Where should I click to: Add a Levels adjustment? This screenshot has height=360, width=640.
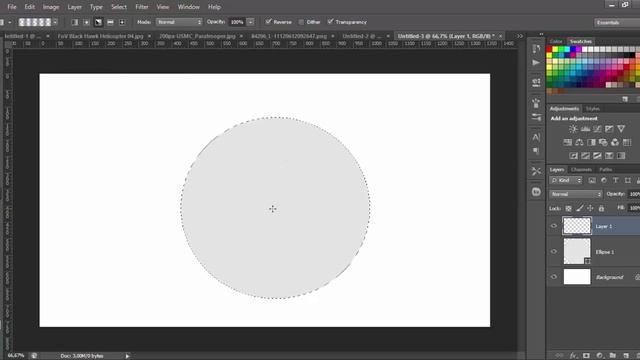pos(585,129)
